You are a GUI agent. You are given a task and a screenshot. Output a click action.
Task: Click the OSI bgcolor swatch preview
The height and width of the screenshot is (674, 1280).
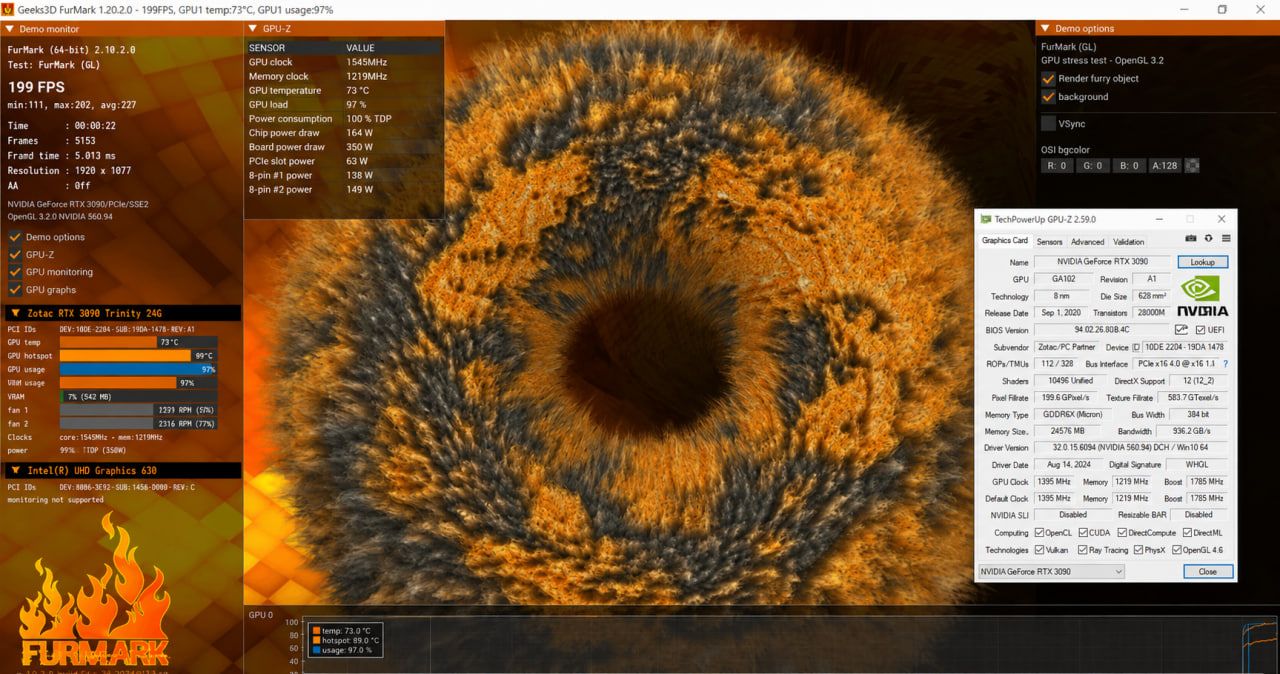[x=1192, y=166]
